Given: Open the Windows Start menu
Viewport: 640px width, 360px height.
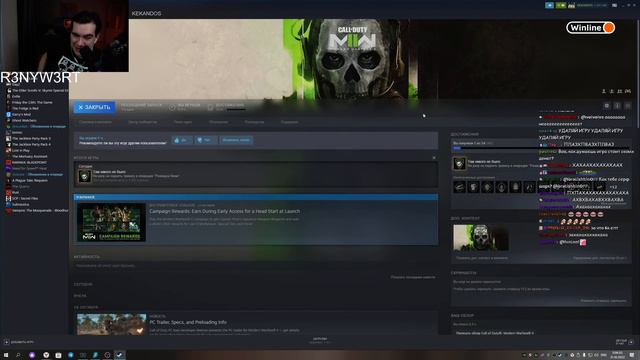Looking at the screenshot, I should (x=6, y=355).
